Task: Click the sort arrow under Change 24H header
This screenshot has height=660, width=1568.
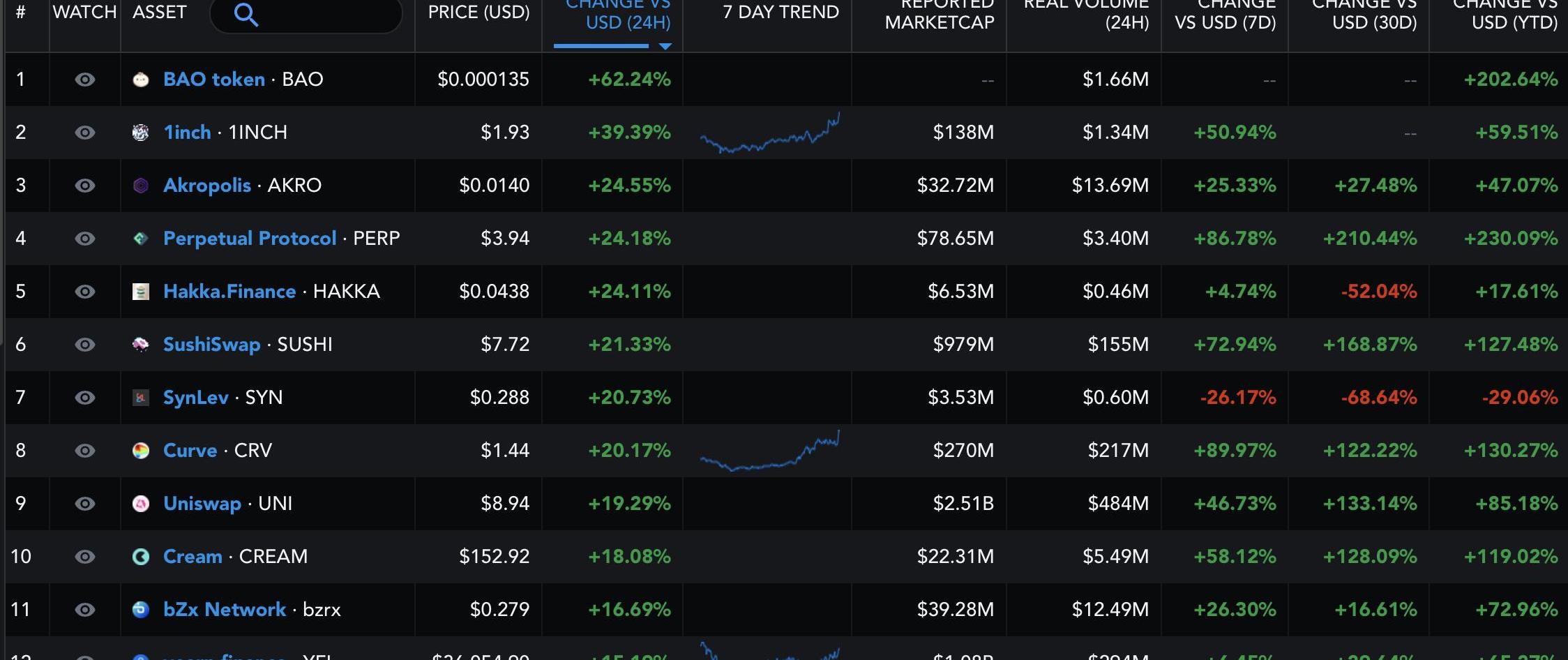Action: click(x=665, y=46)
